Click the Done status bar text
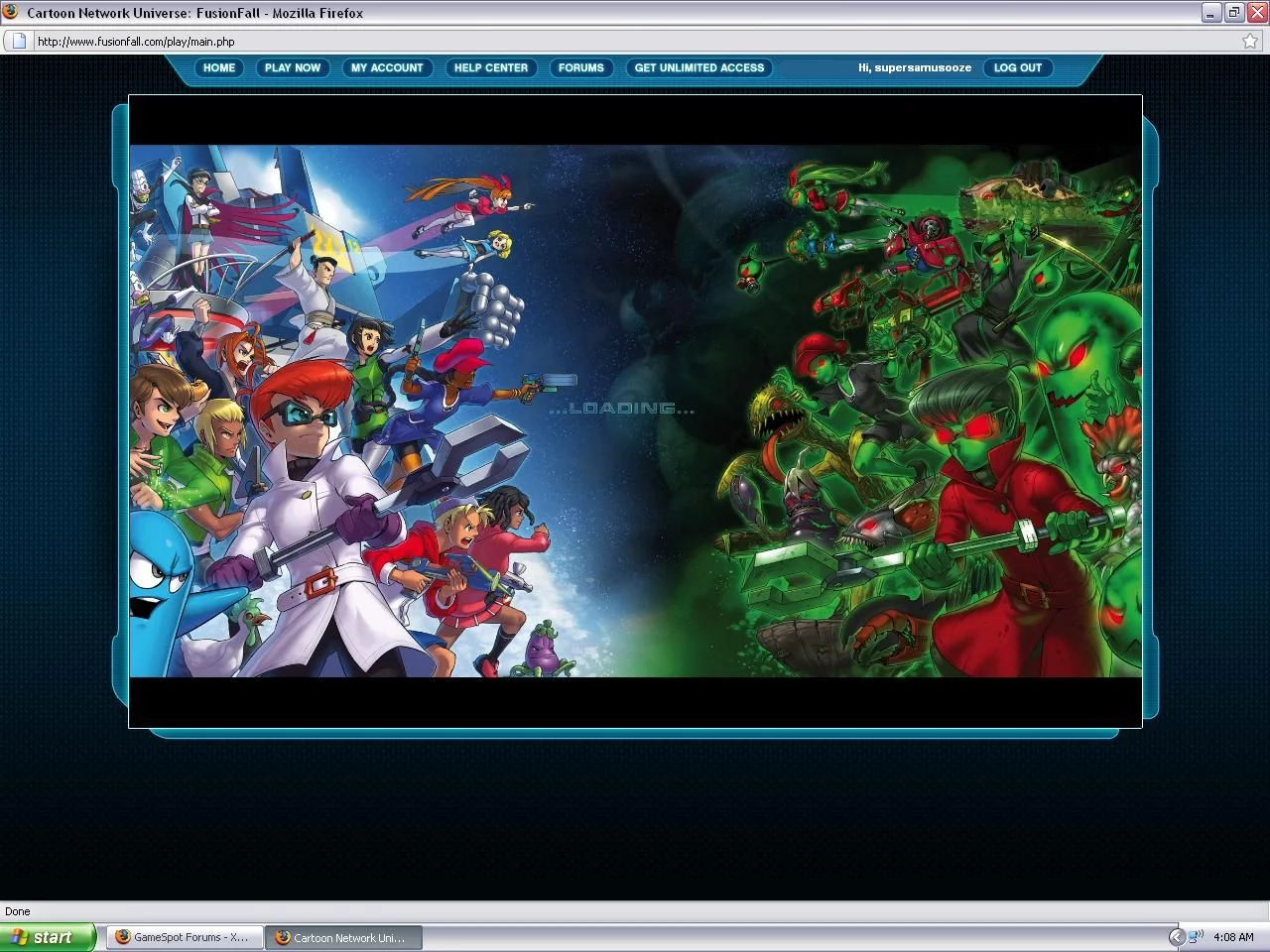The height and width of the screenshot is (952, 1270). pyautogui.click(x=18, y=911)
